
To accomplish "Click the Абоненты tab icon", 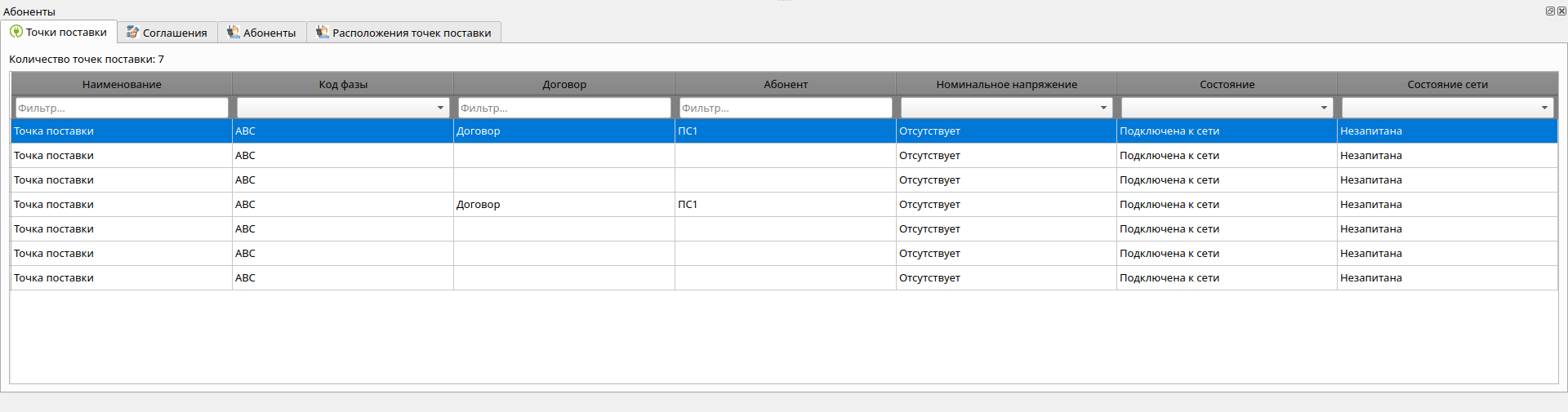I will tap(234, 33).
